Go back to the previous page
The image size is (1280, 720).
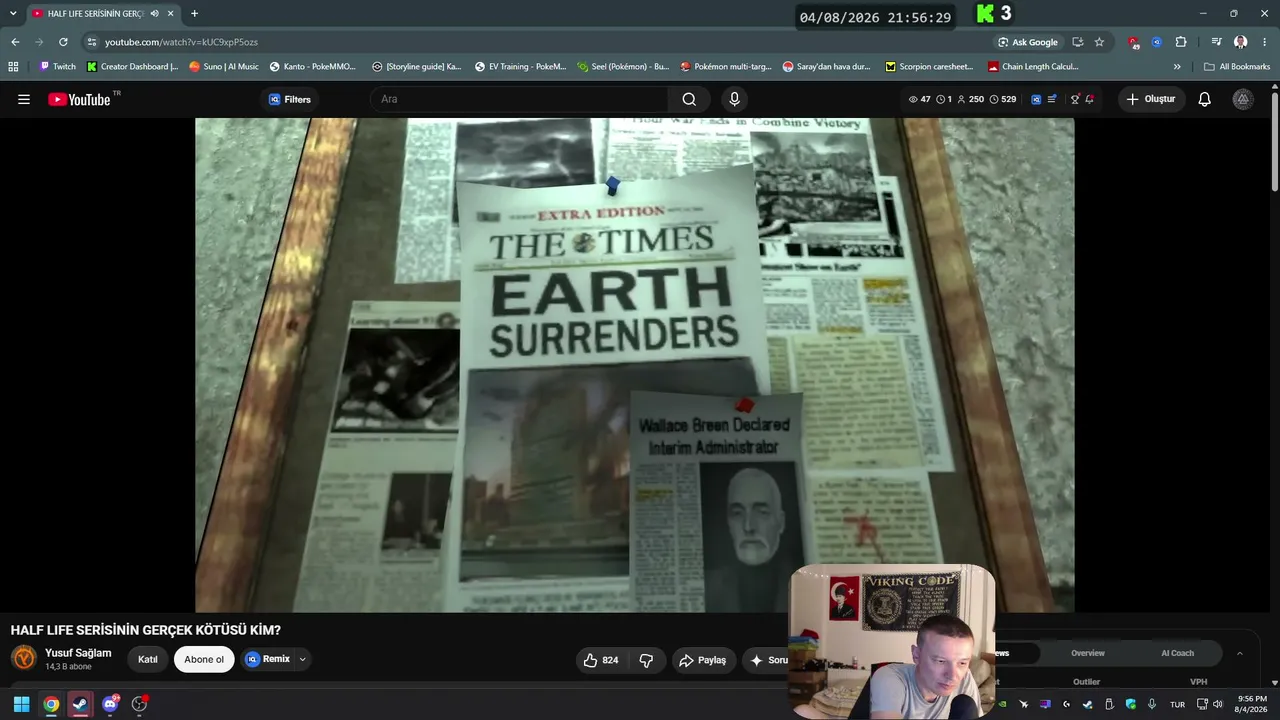point(15,42)
